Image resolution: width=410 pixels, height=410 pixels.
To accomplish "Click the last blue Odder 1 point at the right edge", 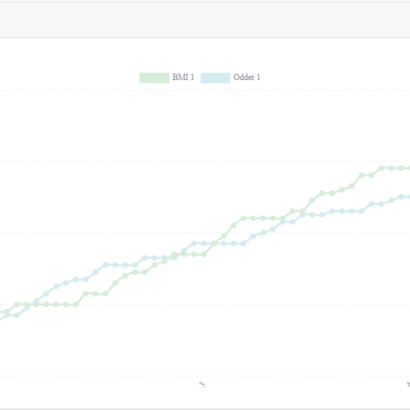I will pos(409,197).
